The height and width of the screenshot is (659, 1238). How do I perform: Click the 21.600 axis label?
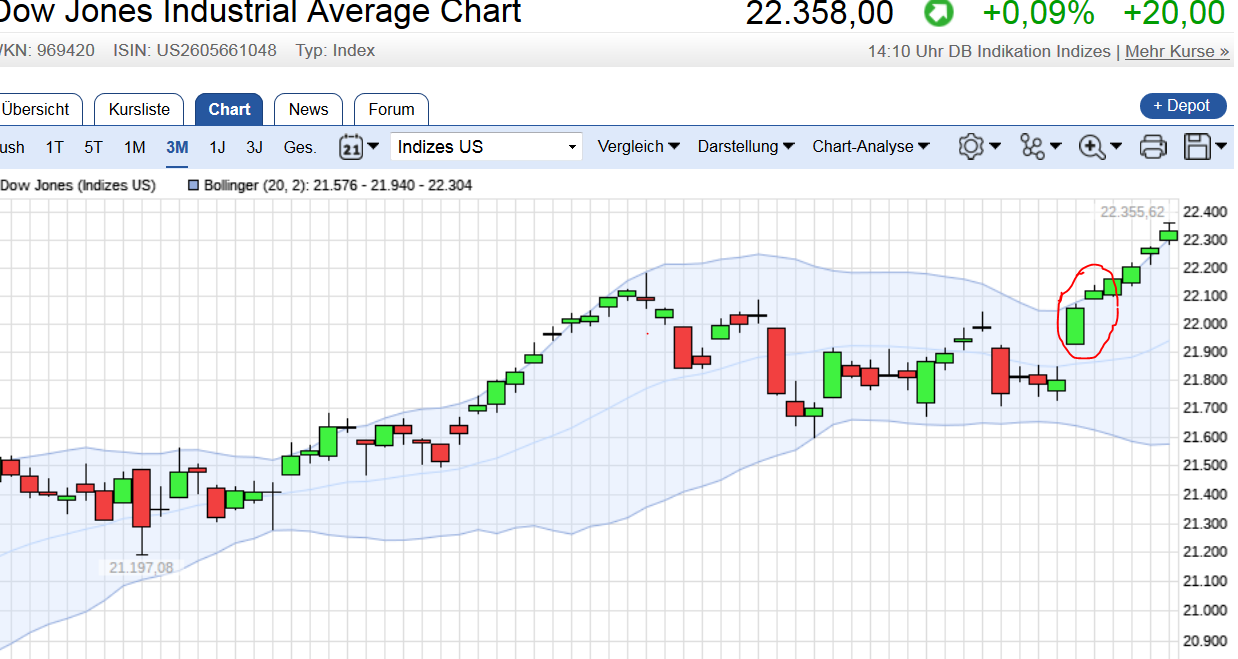coord(1204,437)
